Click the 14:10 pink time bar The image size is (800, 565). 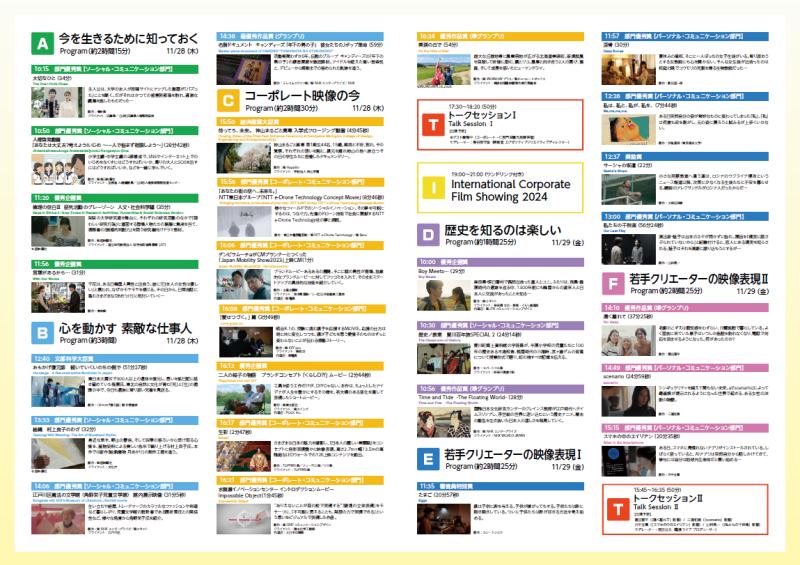click(685, 308)
